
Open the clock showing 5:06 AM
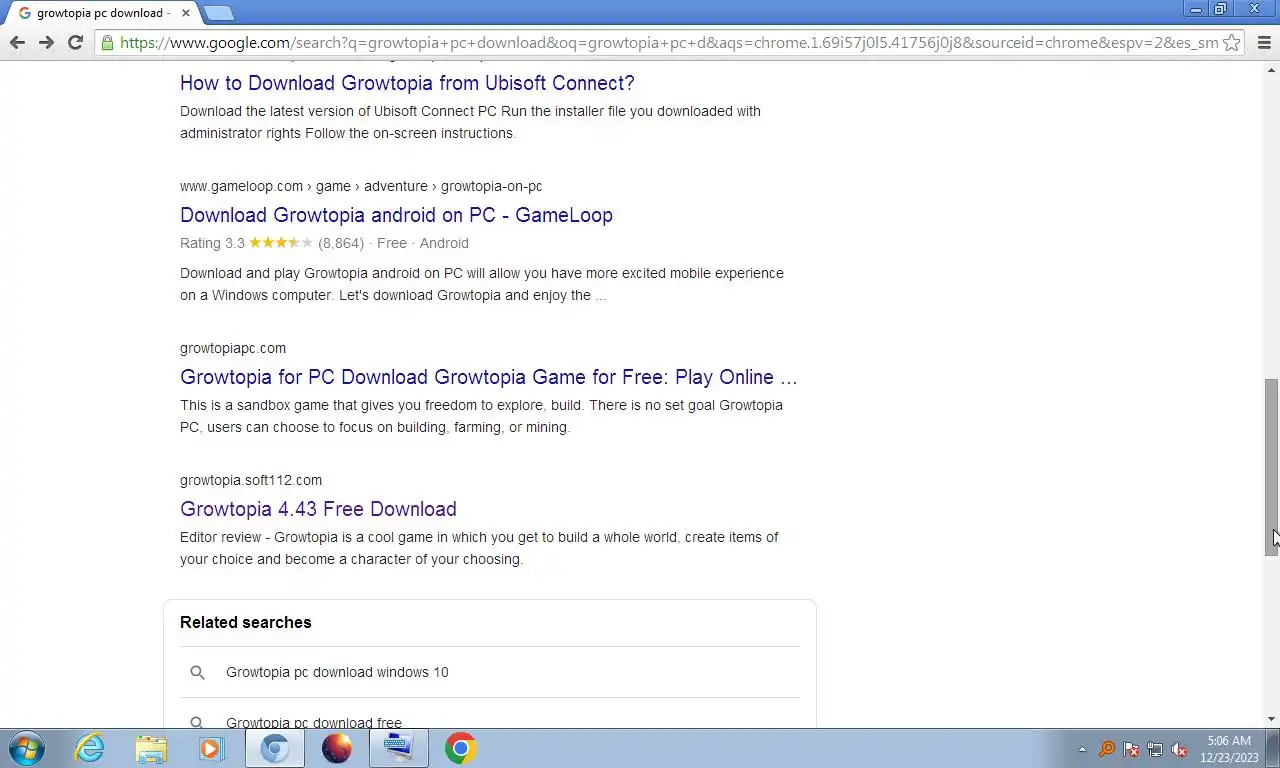point(1229,749)
